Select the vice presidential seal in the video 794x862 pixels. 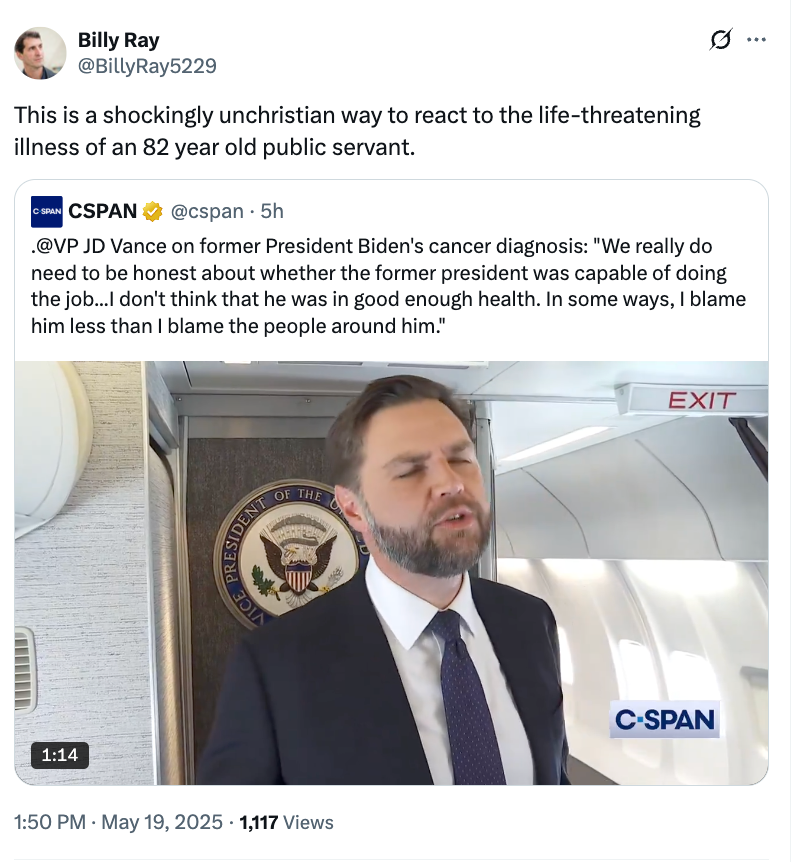293,555
